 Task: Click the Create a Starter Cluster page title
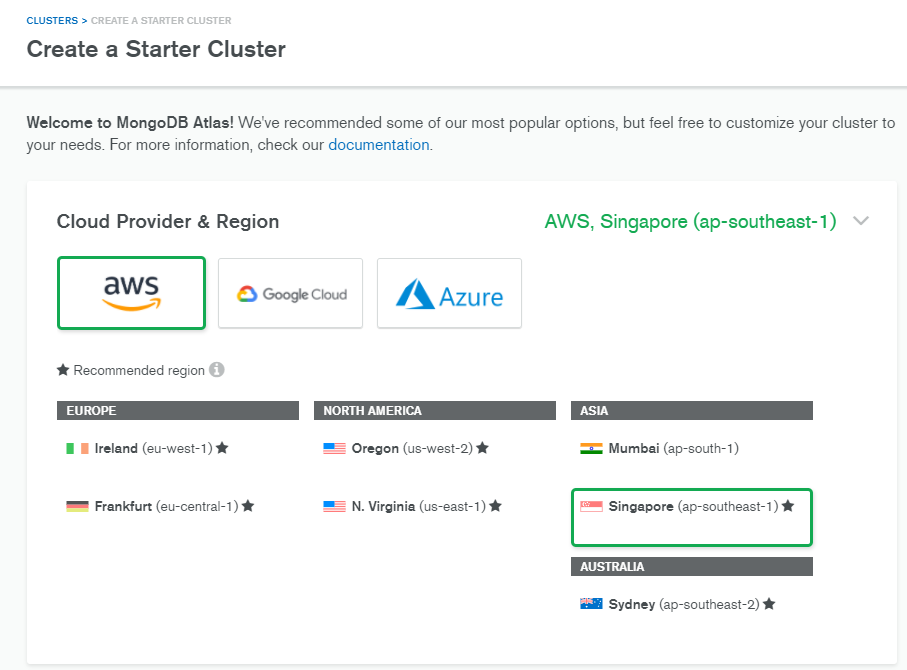click(156, 49)
